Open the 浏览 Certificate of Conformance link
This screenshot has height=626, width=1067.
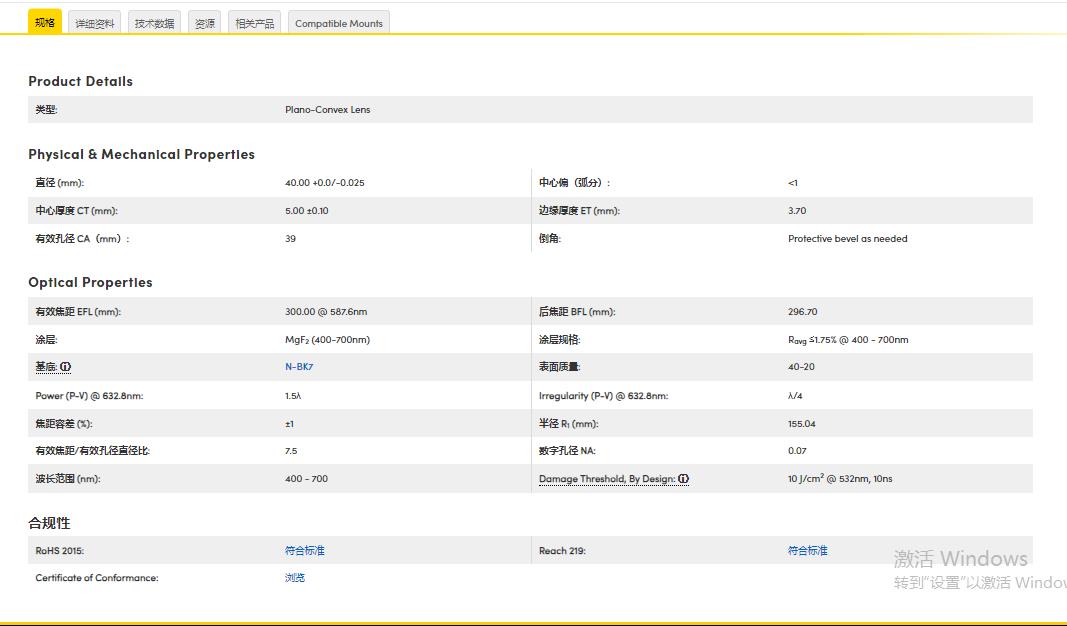point(295,578)
